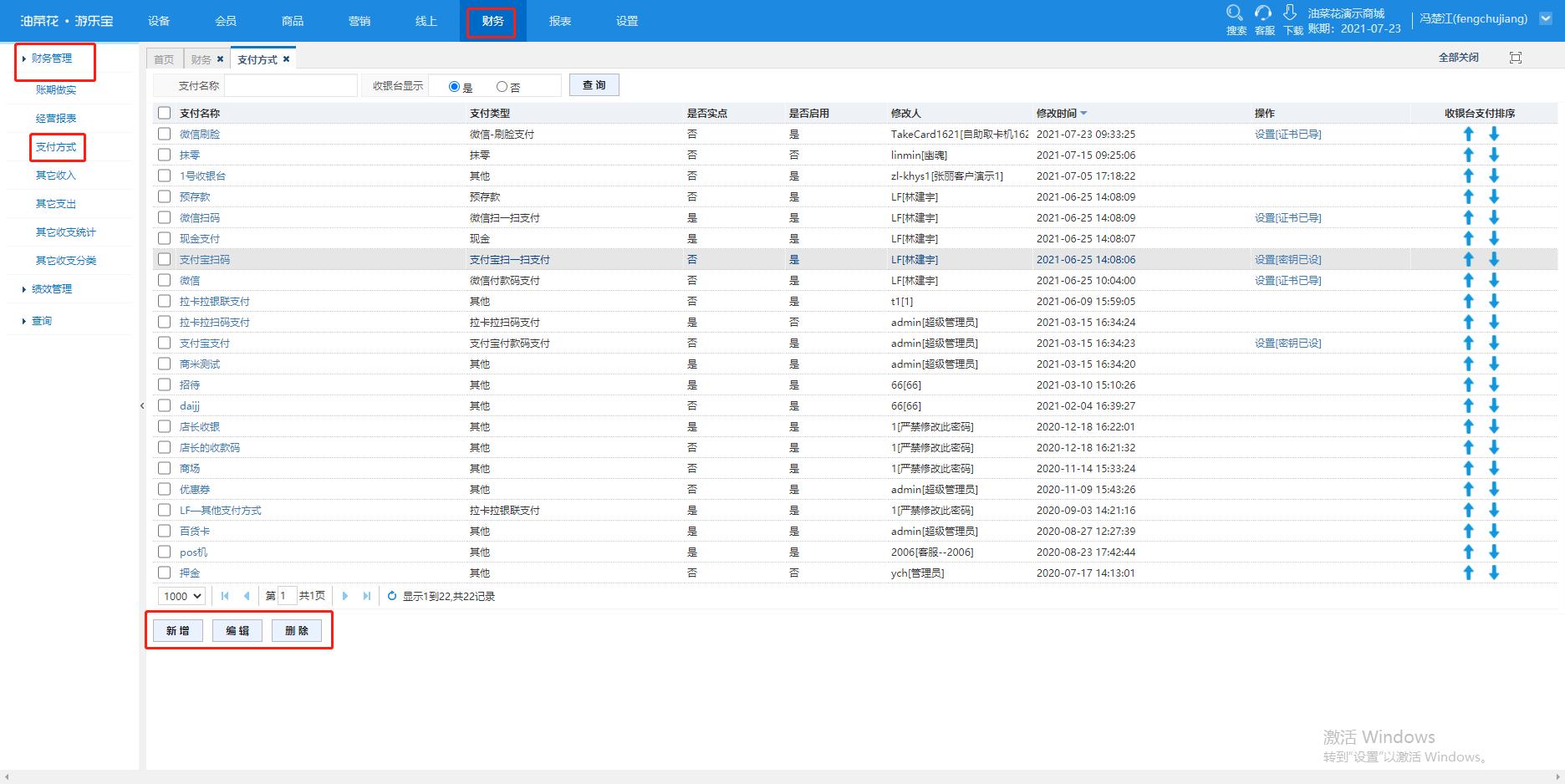Viewport: 1565px width, 784px height.
Task: Open 经营报表 in the sidebar
Action: [56, 119]
